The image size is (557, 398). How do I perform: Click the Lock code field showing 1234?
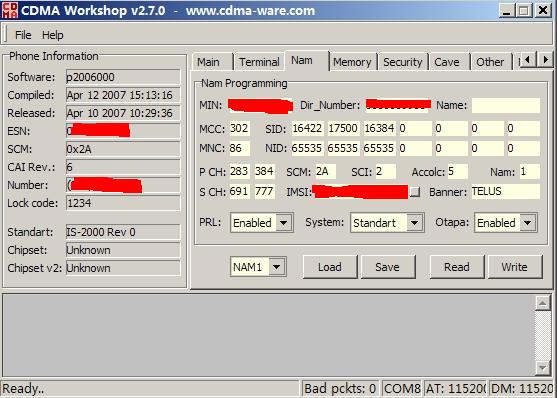123,203
